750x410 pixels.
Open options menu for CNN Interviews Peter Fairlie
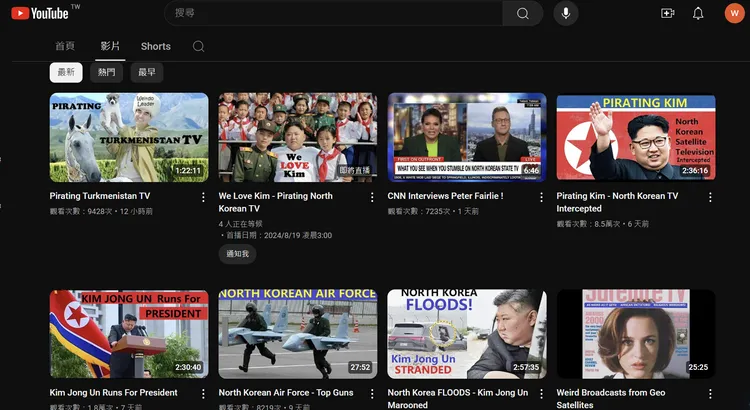(542, 197)
